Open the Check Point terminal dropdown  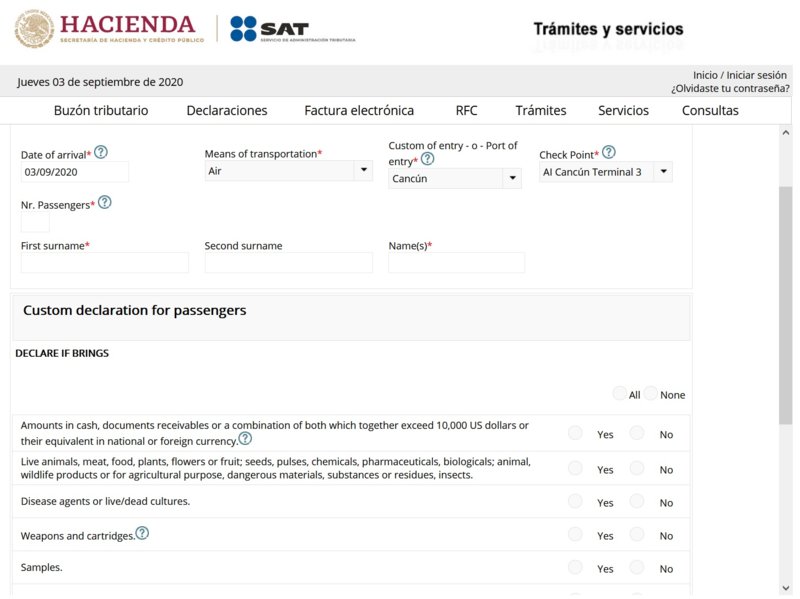[x=605, y=172]
